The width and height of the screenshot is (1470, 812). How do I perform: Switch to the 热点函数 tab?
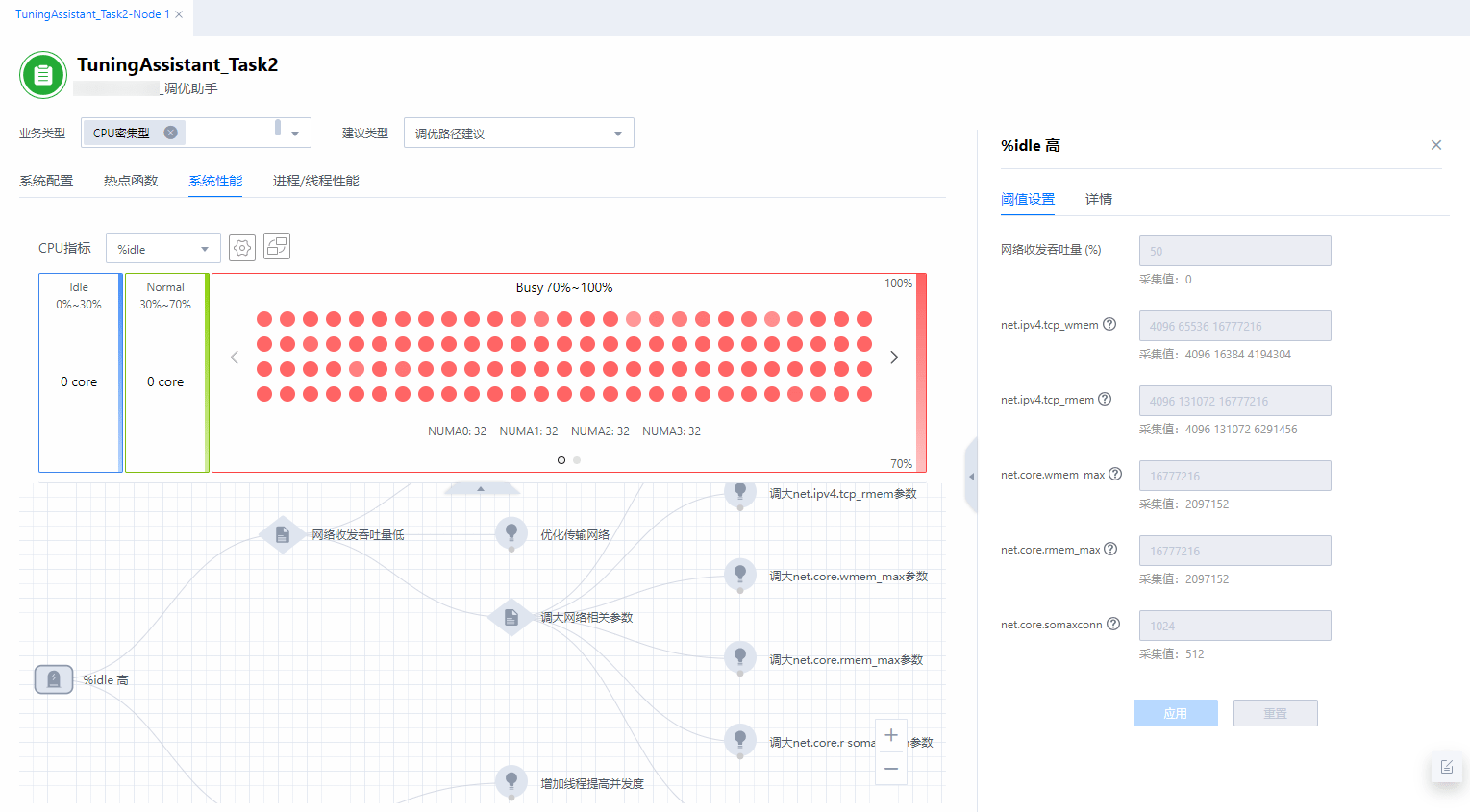coord(131,181)
